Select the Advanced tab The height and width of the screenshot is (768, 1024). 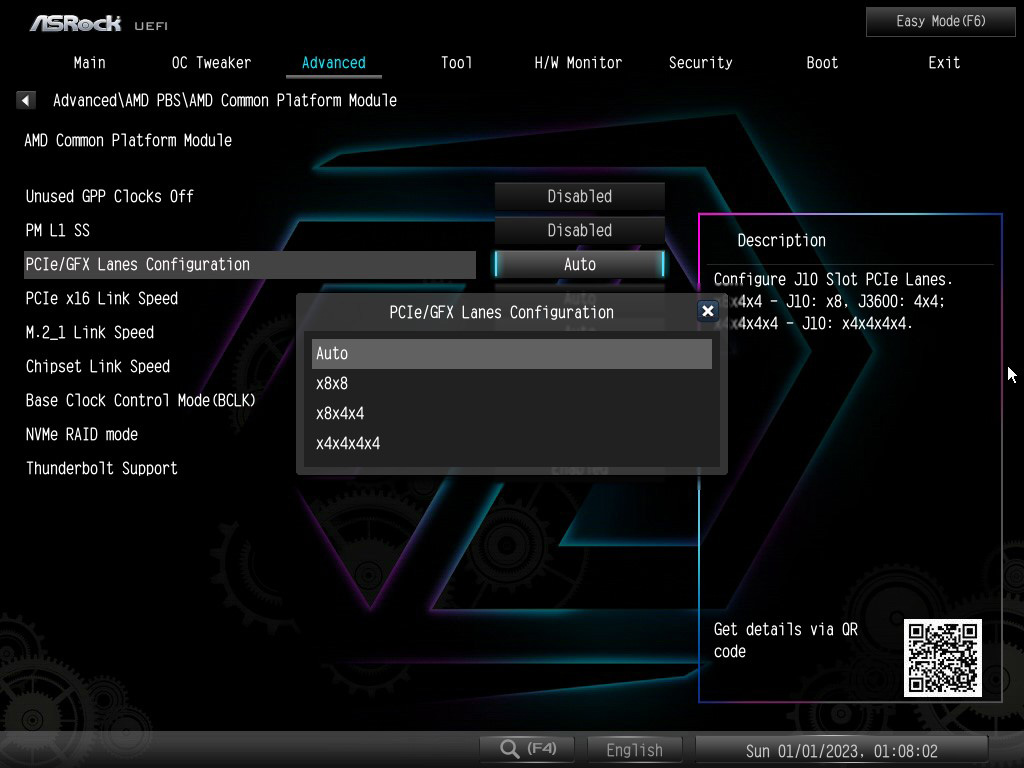click(x=334, y=63)
